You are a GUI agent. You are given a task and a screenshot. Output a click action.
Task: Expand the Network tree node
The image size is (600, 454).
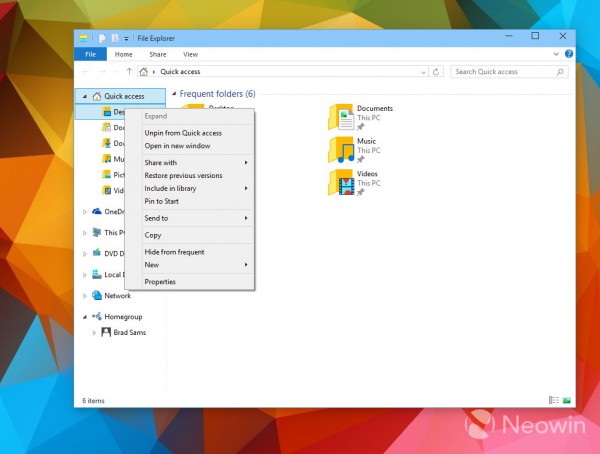coord(85,296)
